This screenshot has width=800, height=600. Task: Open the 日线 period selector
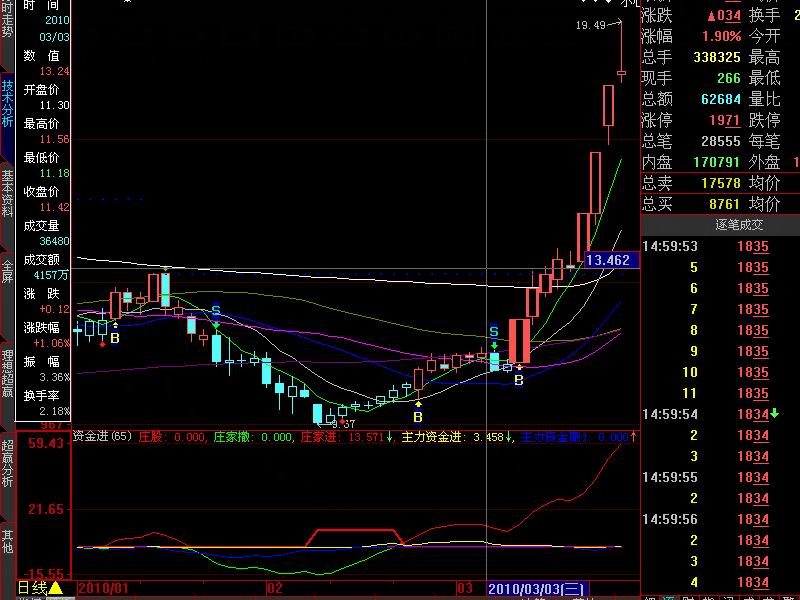tap(32, 588)
